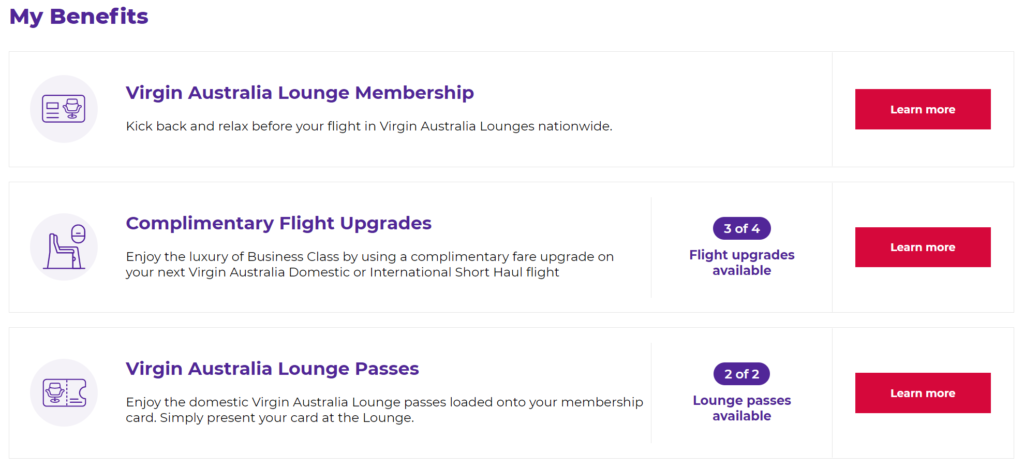Click the Business Class fare upgrade description
This screenshot has width=1024, height=467.
(x=370, y=265)
